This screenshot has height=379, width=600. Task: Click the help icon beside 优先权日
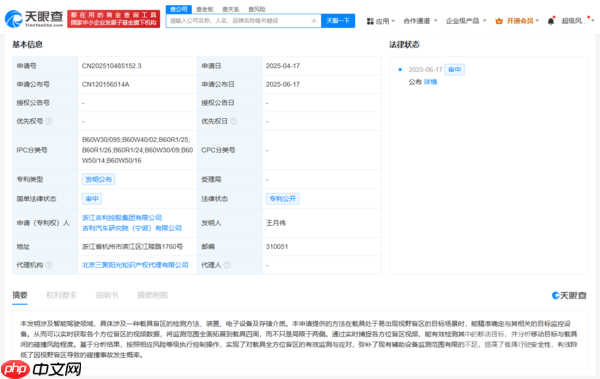click(x=233, y=121)
